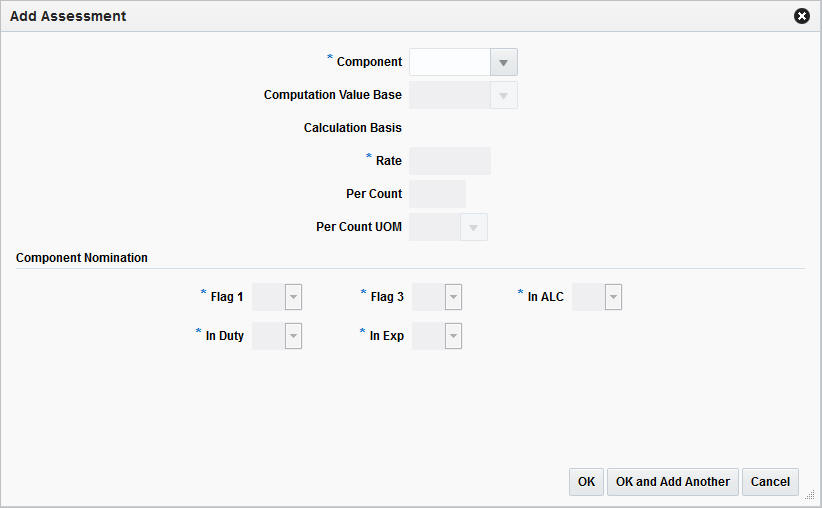
Task: Expand the In ALC dropdown arrow
Action: 613,297
